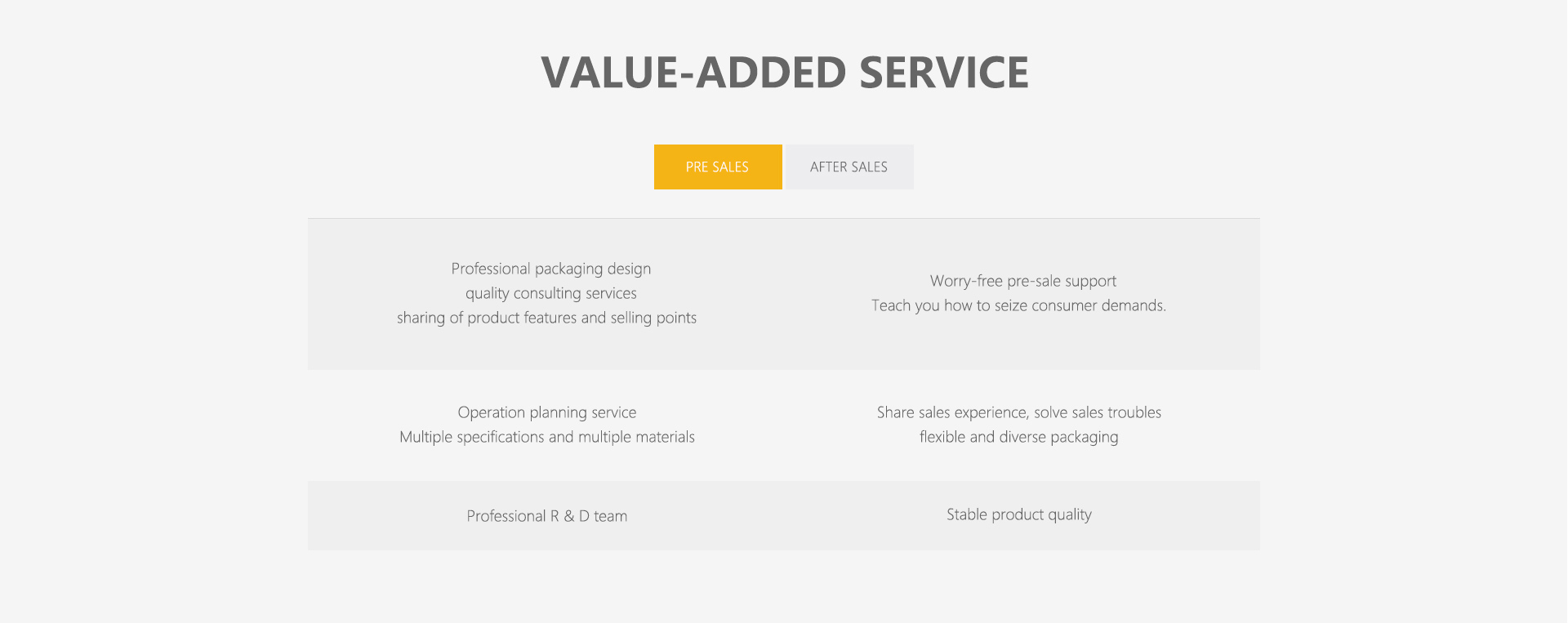Click the word VALUE-ADDED in the heading
This screenshot has height=623, width=1568.
[693, 73]
